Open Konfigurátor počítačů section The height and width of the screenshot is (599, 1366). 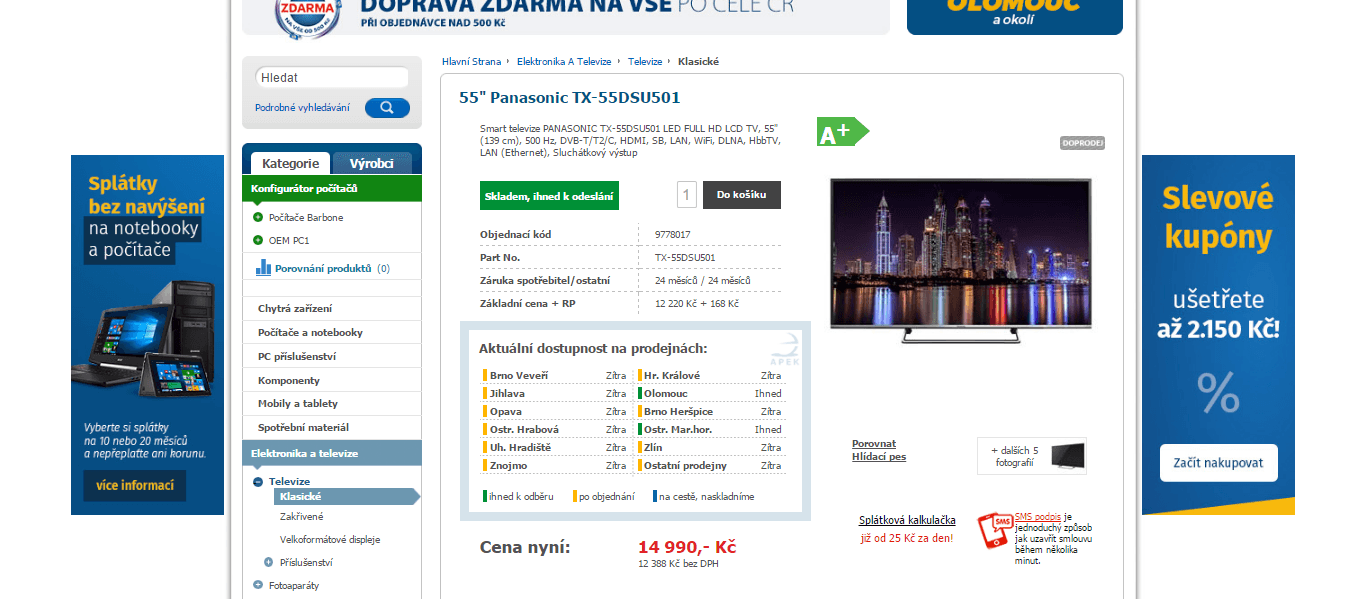[x=332, y=188]
